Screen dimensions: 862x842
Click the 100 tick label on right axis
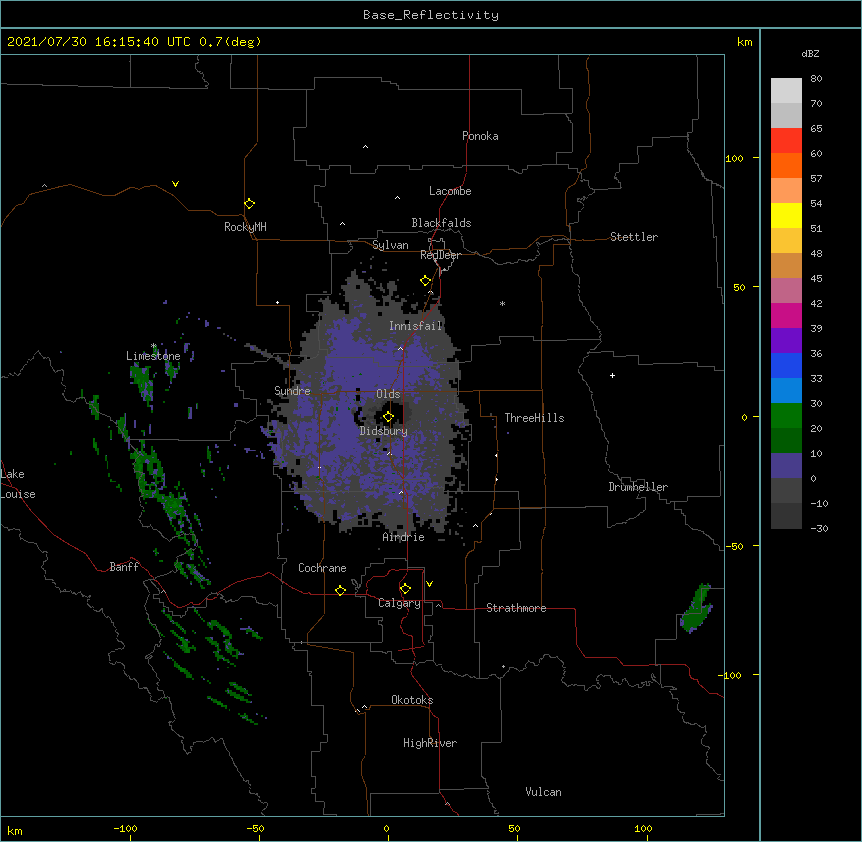pyautogui.click(x=734, y=158)
